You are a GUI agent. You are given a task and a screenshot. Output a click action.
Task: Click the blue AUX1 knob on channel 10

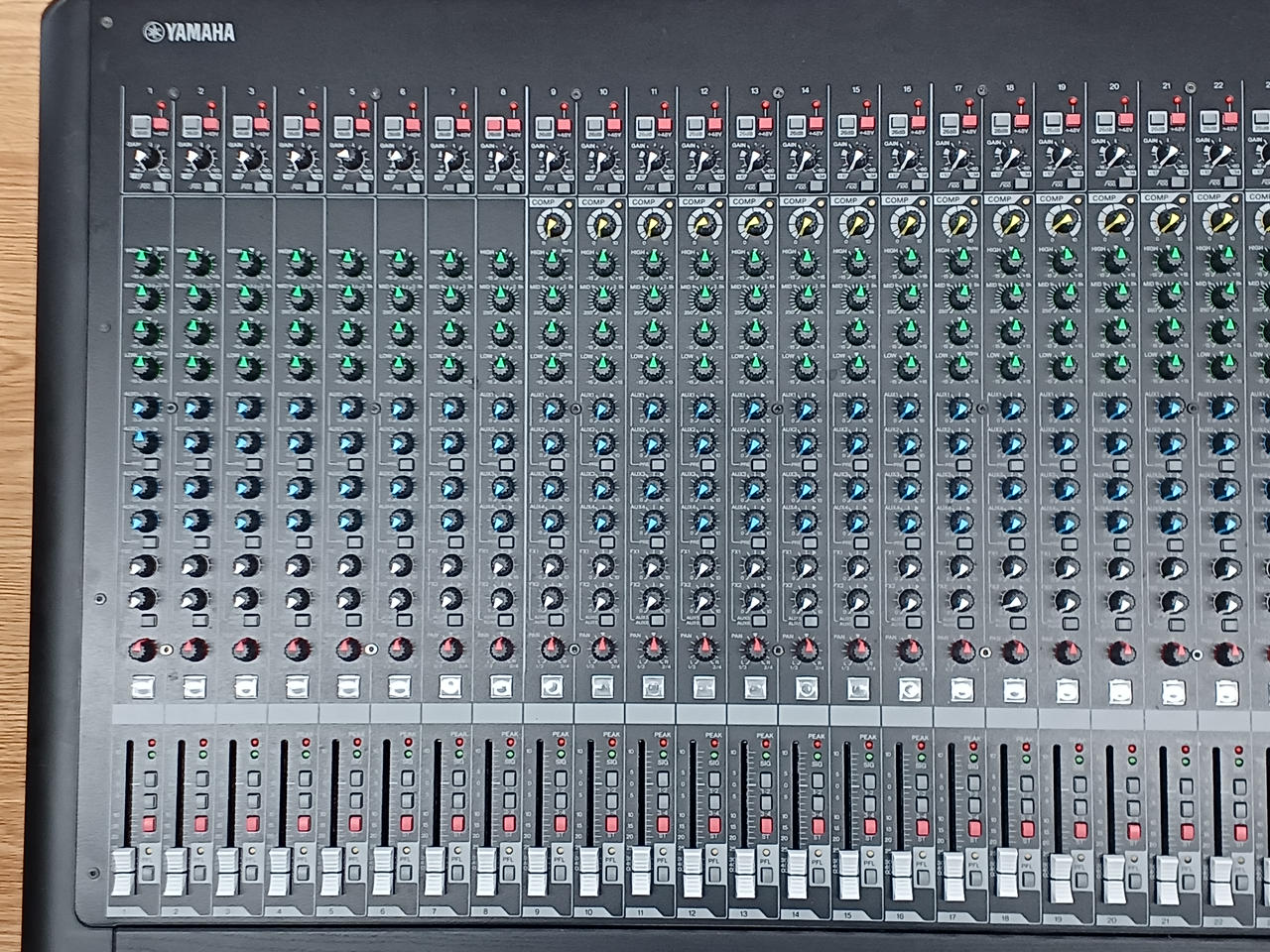602,409
